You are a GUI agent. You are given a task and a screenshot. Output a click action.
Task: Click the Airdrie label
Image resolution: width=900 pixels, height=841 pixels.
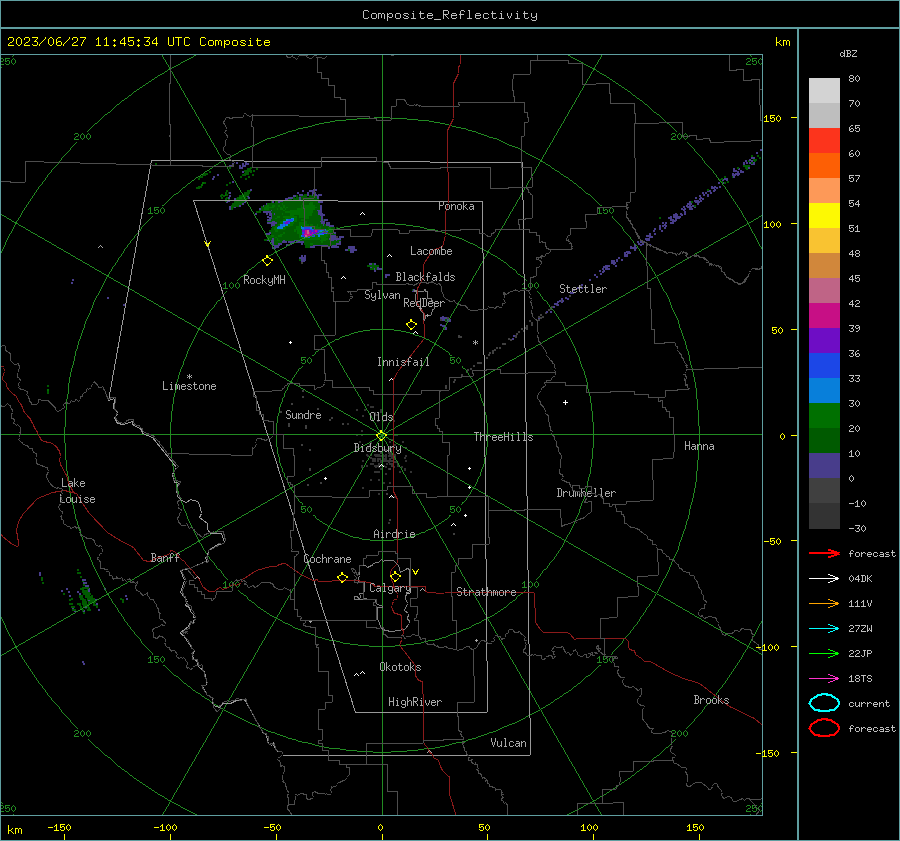pyautogui.click(x=394, y=534)
